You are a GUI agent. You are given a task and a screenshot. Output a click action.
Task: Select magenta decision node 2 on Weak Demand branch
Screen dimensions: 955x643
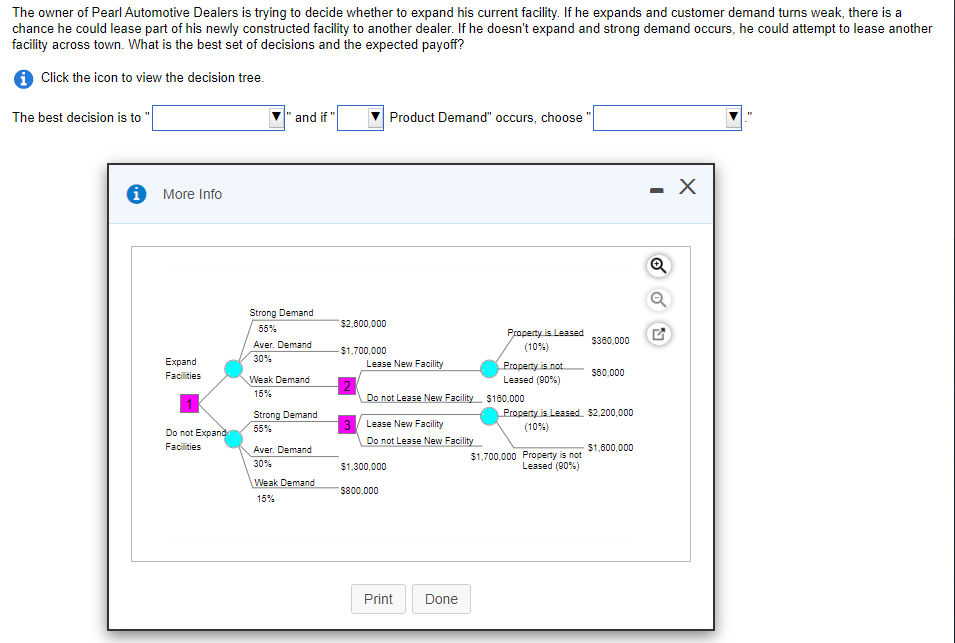(x=347, y=385)
